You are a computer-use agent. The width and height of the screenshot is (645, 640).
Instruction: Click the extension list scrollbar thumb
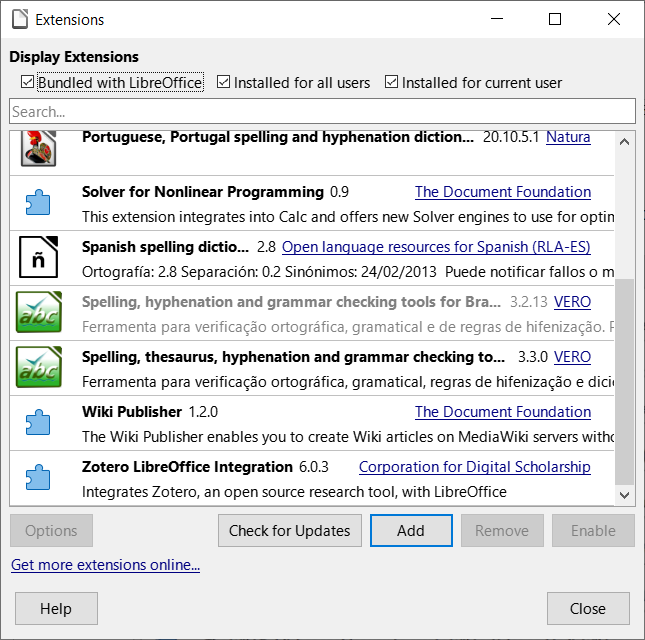pos(624,382)
